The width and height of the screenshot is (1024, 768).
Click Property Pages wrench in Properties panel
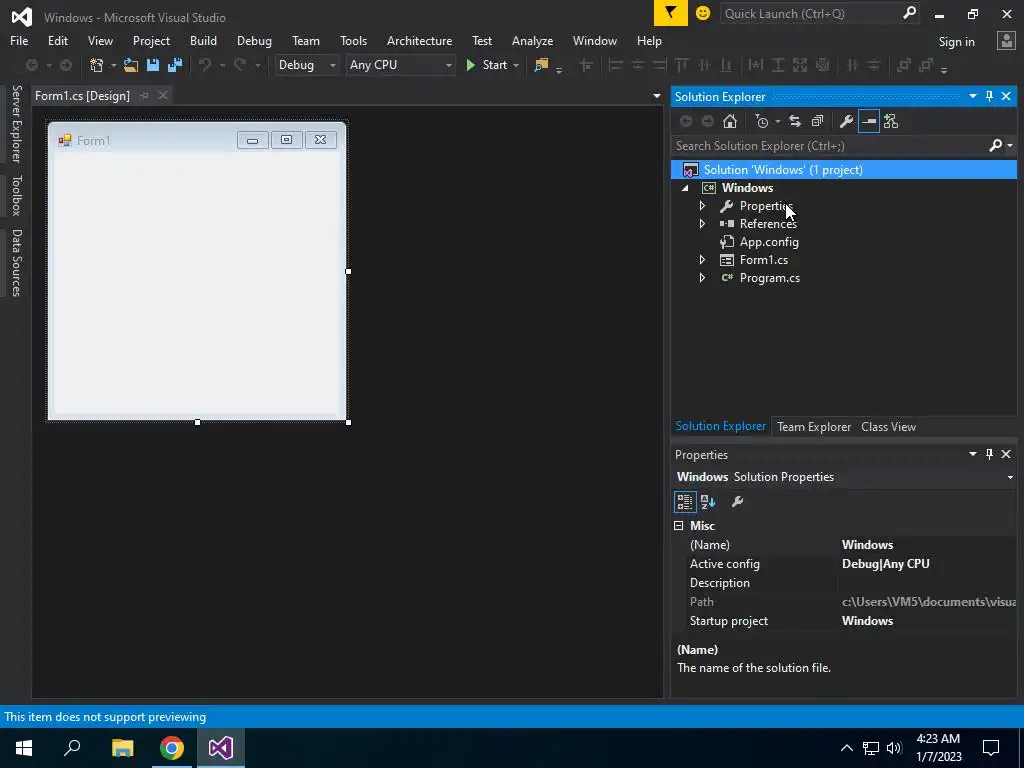tap(737, 502)
